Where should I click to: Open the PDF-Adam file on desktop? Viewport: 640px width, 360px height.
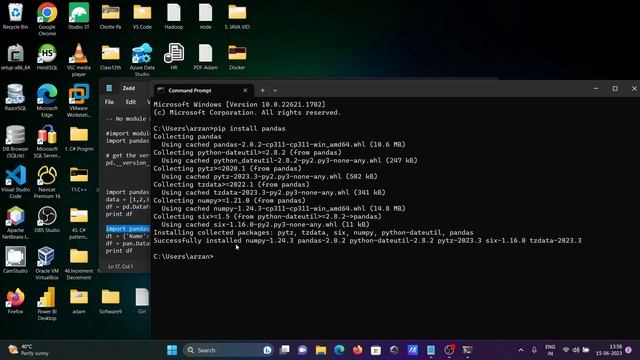pyautogui.click(x=205, y=57)
